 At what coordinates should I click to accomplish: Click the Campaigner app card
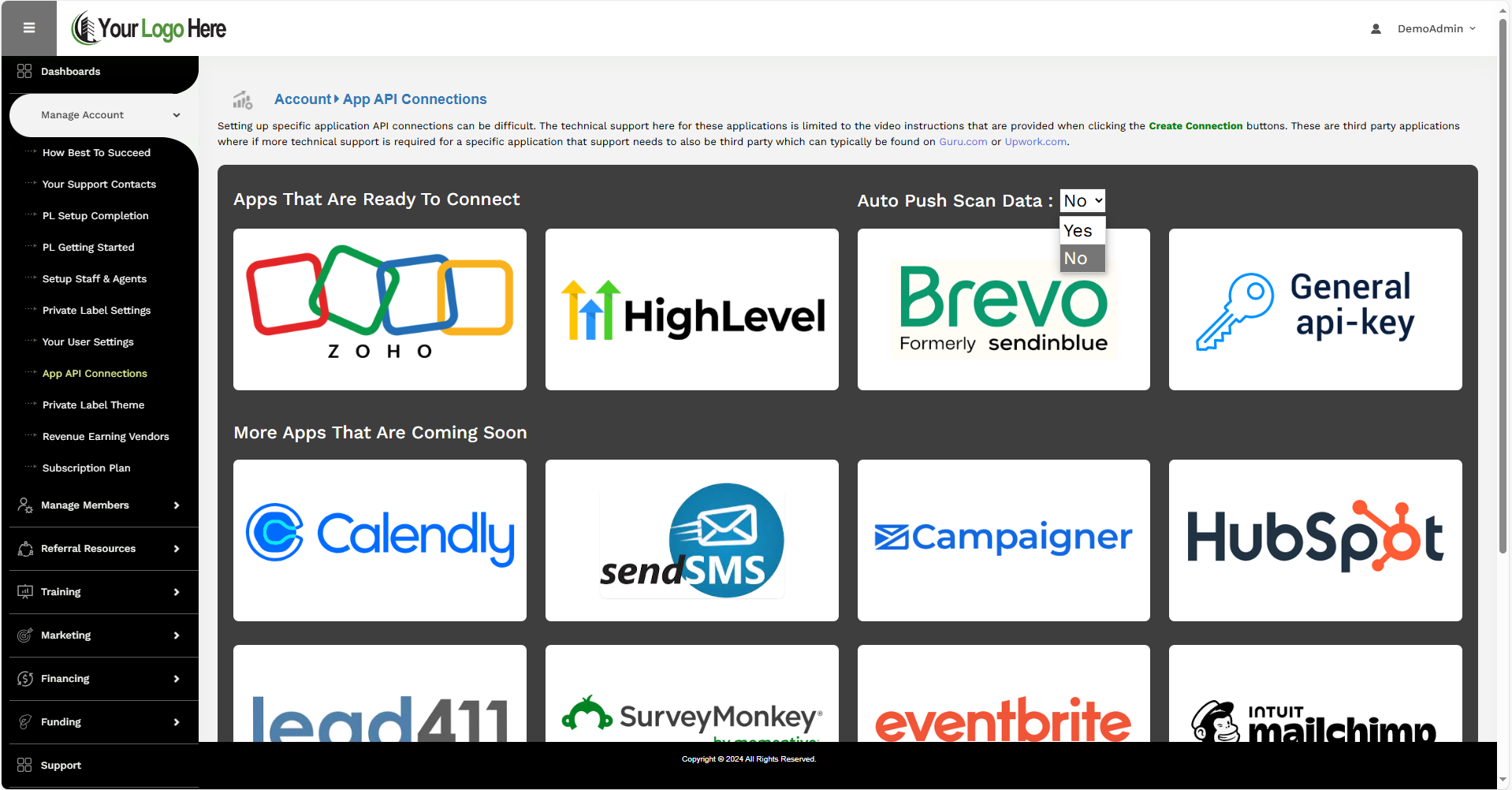click(x=1004, y=541)
